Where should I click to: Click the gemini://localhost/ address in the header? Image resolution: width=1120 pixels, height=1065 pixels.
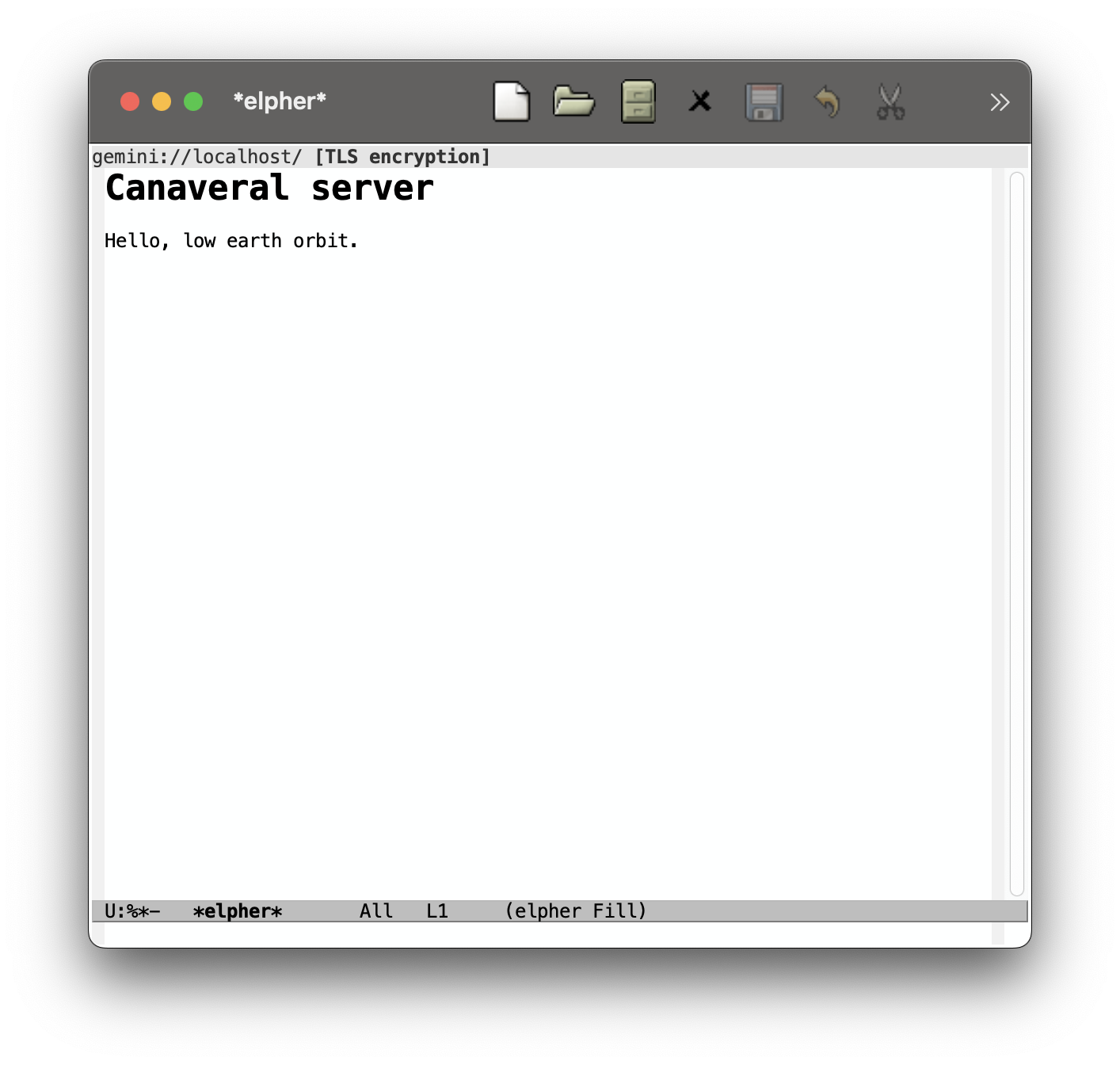click(x=197, y=157)
